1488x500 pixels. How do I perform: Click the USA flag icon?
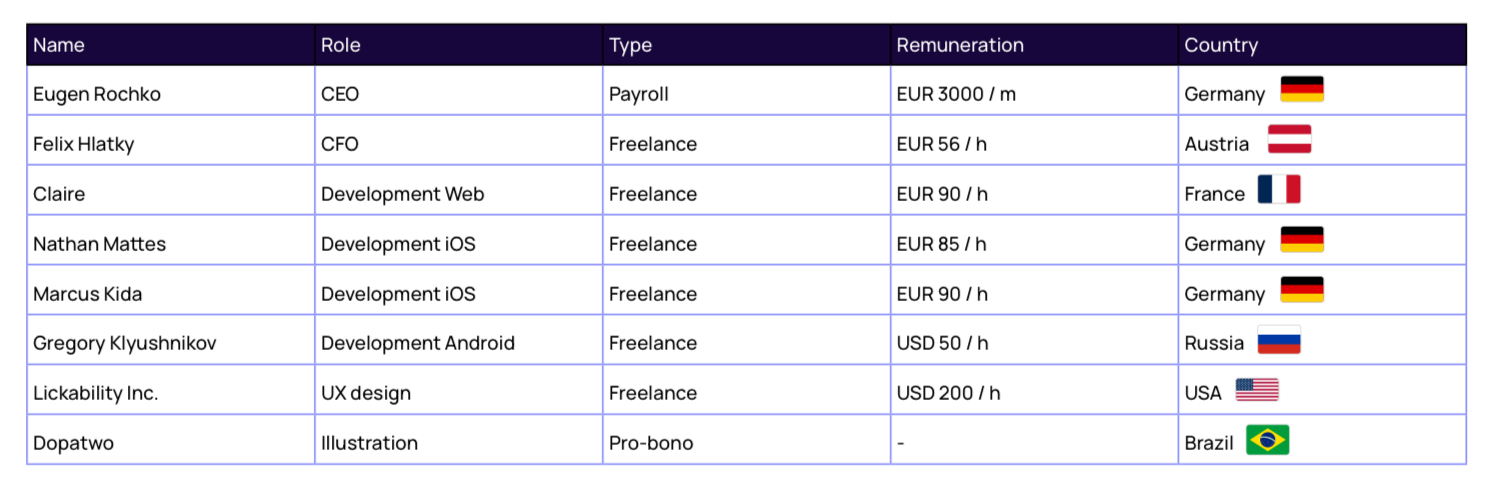point(1257,390)
